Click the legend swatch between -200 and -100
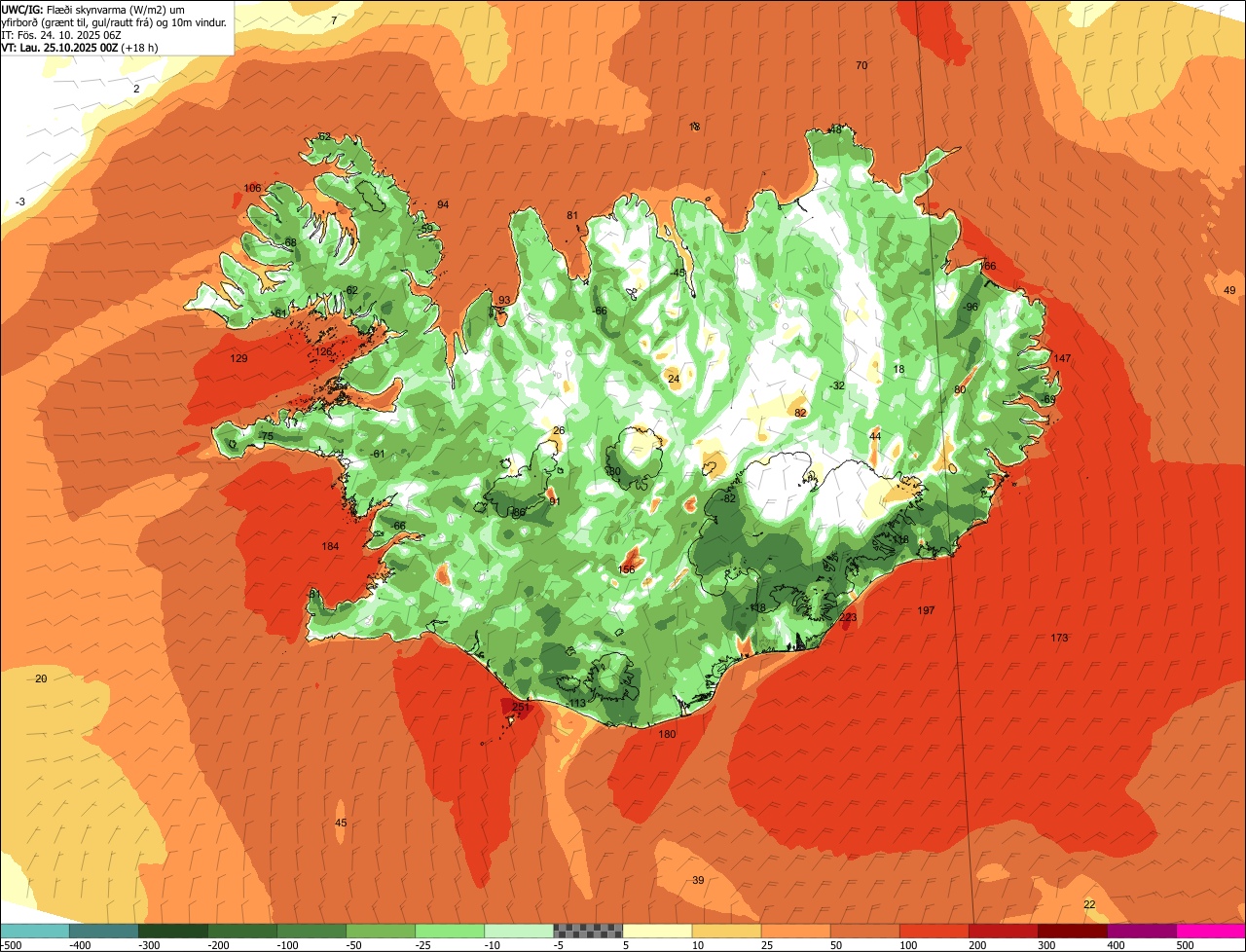 point(242,931)
